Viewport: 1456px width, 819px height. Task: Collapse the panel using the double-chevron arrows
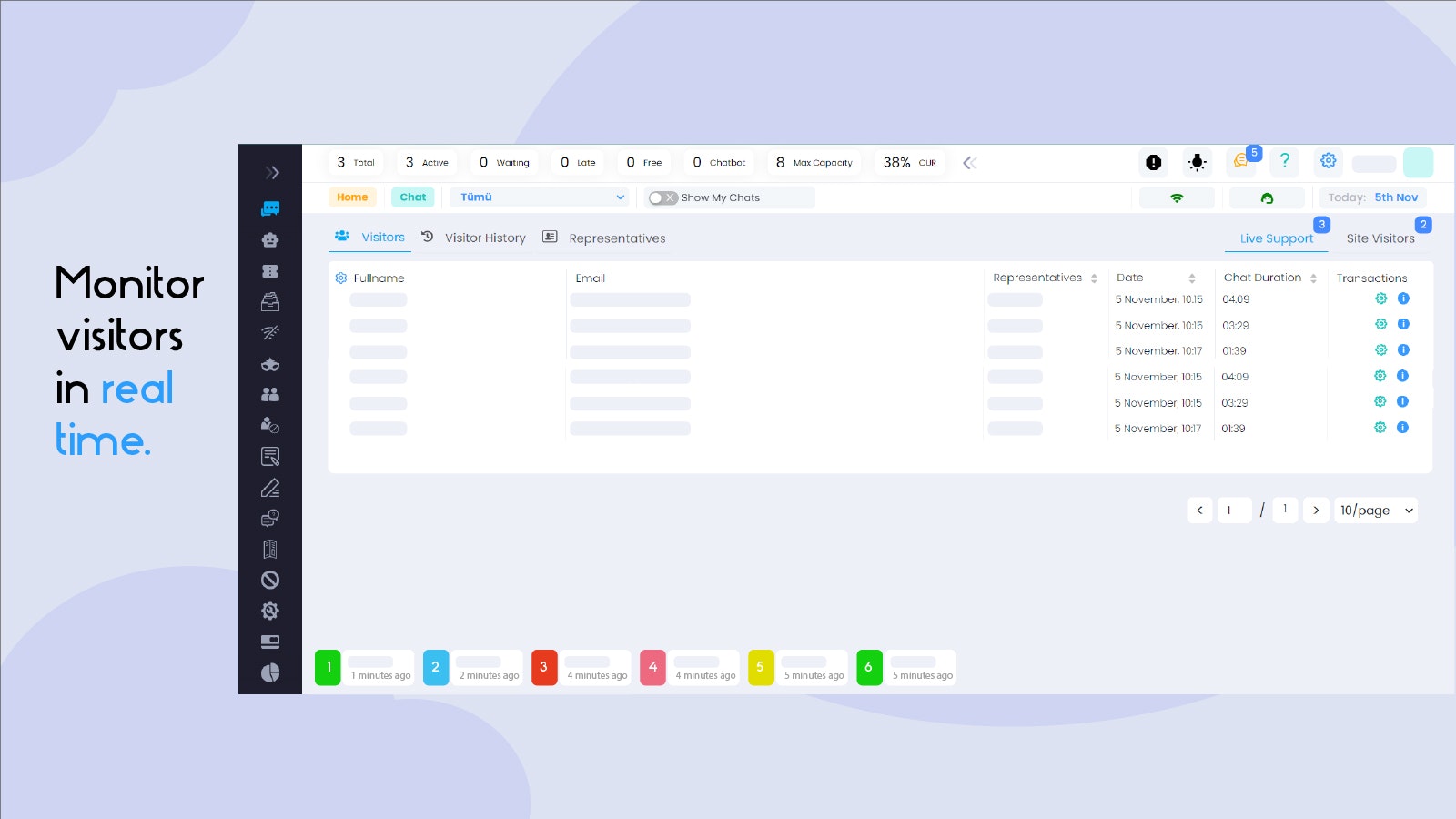tap(969, 162)
